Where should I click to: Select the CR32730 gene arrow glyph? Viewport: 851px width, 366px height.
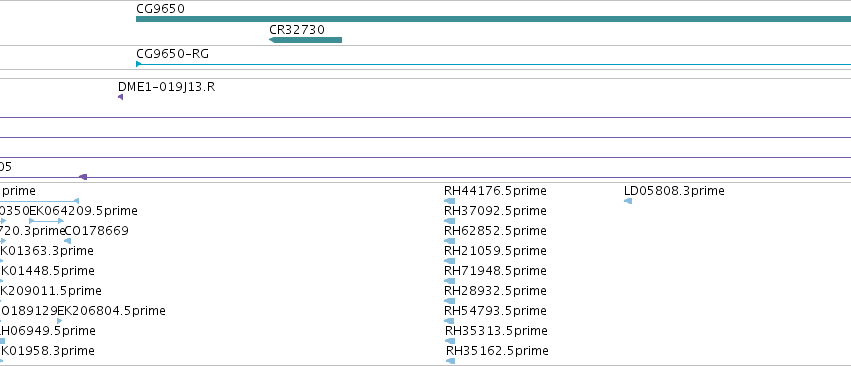[306, 40]
